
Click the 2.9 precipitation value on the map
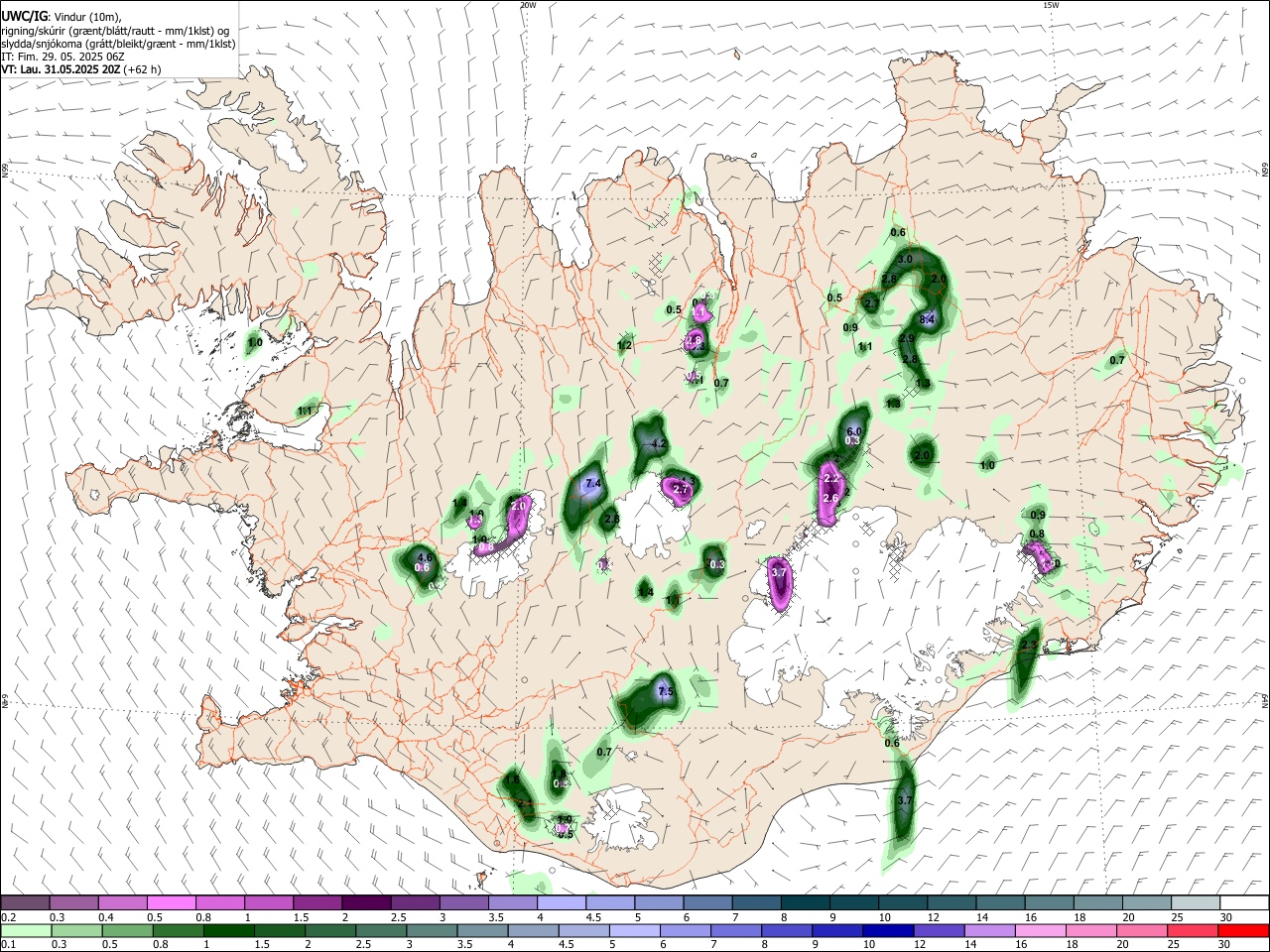(x=907, y=338)
